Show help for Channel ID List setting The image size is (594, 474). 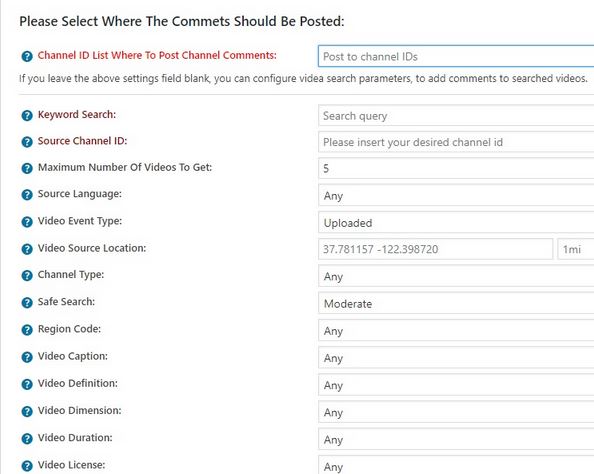coord(27,56)
